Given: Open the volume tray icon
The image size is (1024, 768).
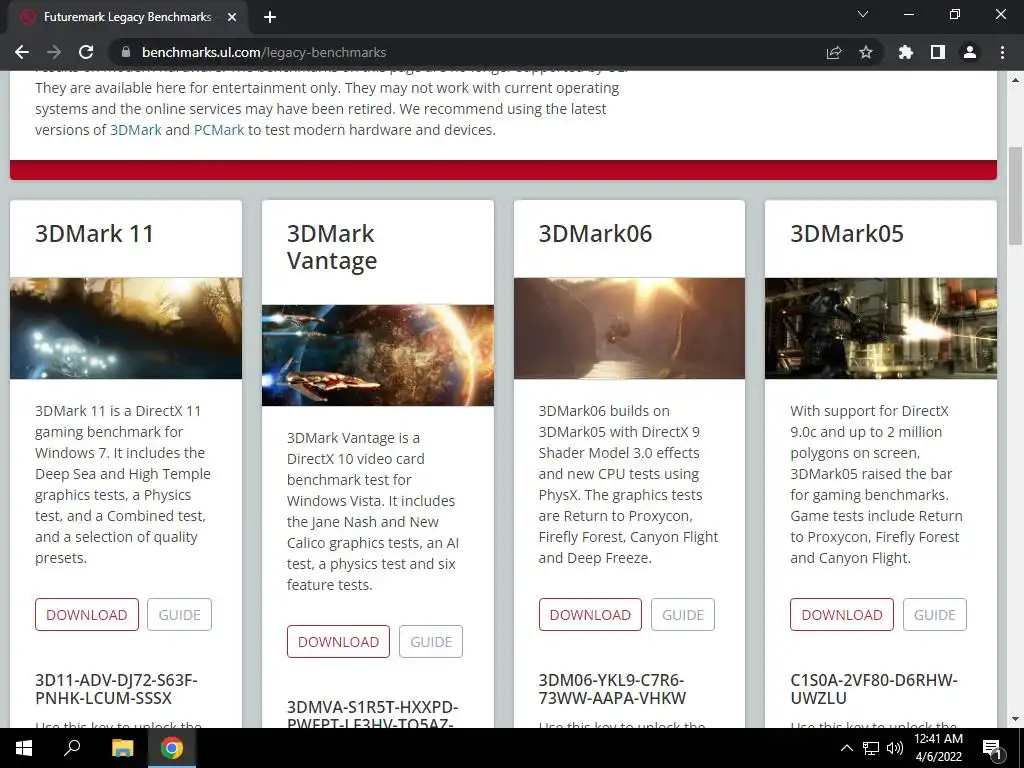Looking at the screenshot, I should pyautogui.click(x=895, y=748).
